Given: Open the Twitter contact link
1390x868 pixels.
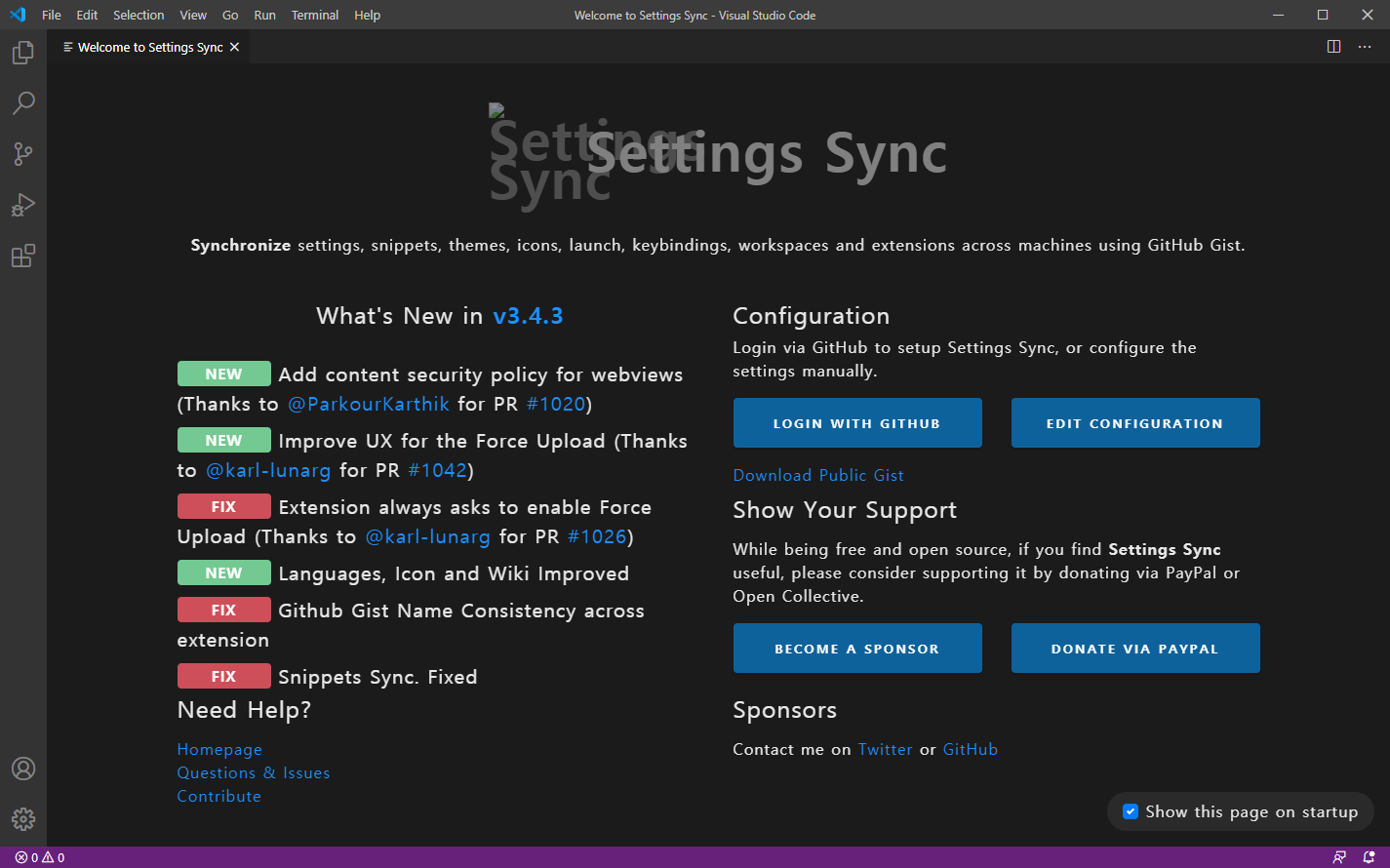Looking at the screenshot, I should (886, 749).
